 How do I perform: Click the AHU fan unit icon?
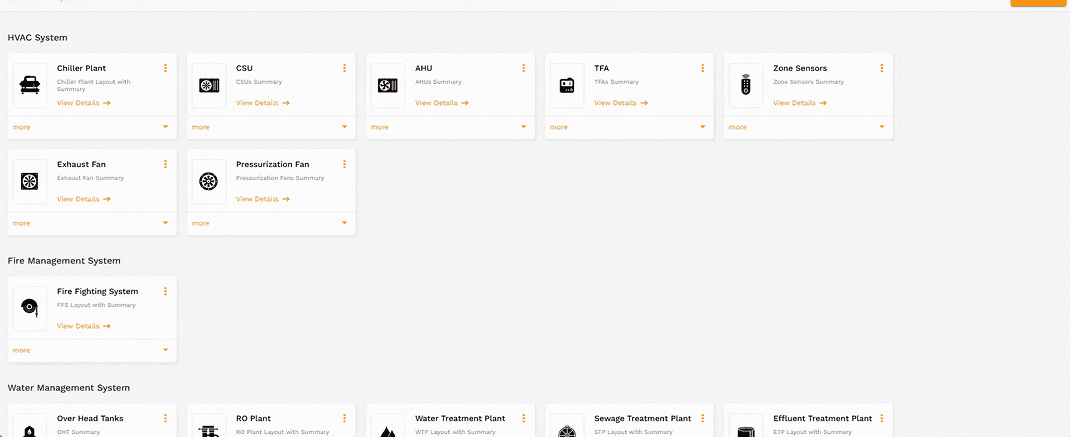tap(388, 85)
